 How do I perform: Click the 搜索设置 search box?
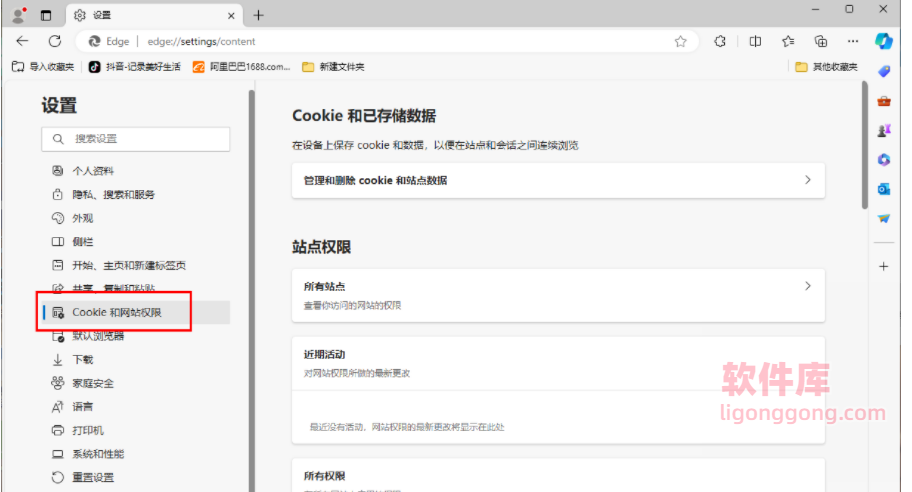[x=136, y=139]
